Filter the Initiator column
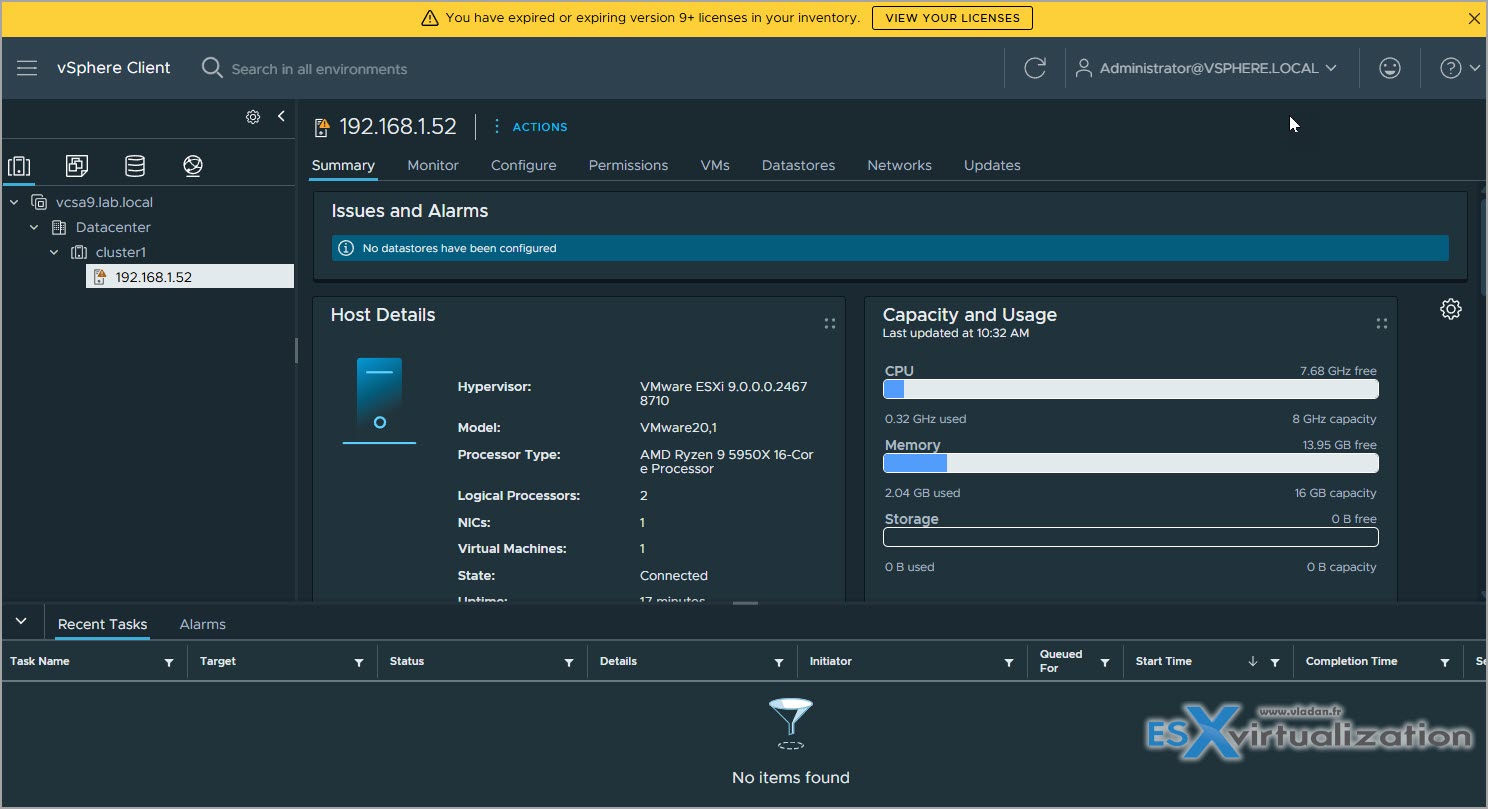 pyautogui.click(x=1009, y=662)
